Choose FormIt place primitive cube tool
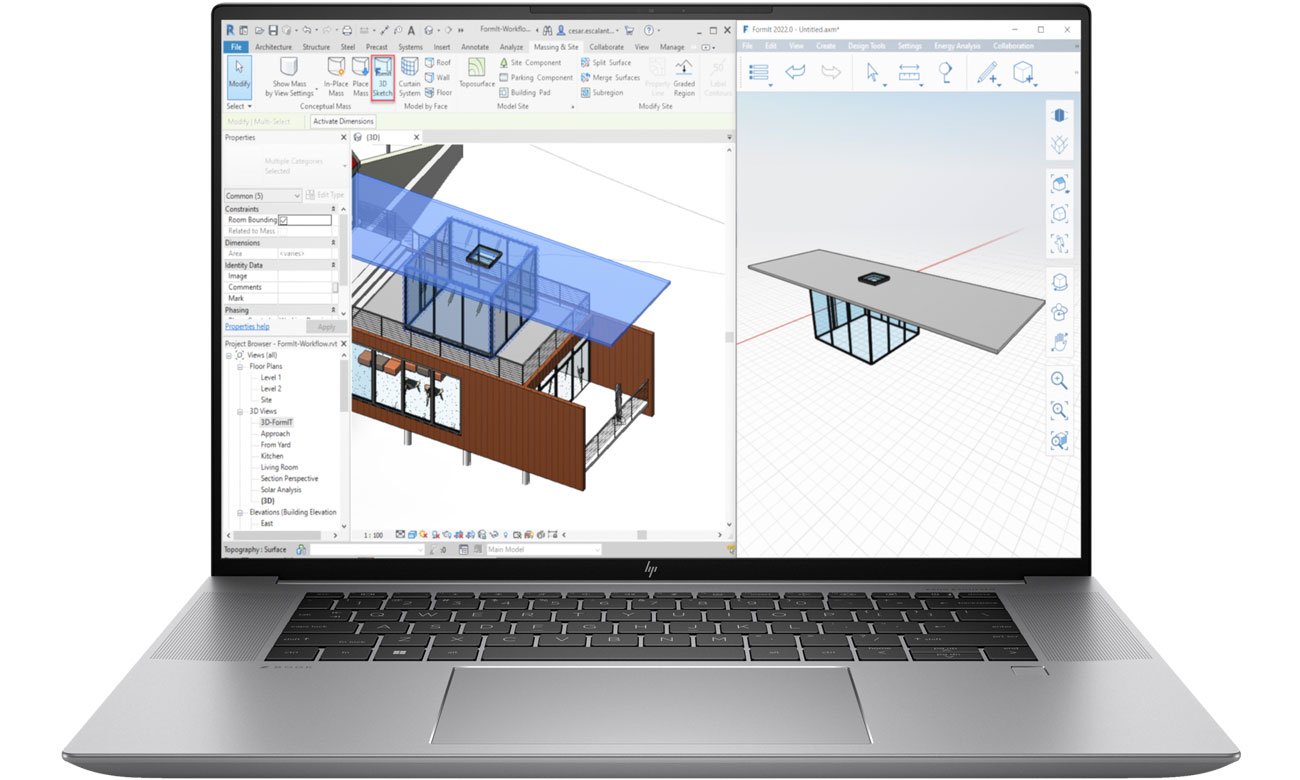 coord(1023,72)
